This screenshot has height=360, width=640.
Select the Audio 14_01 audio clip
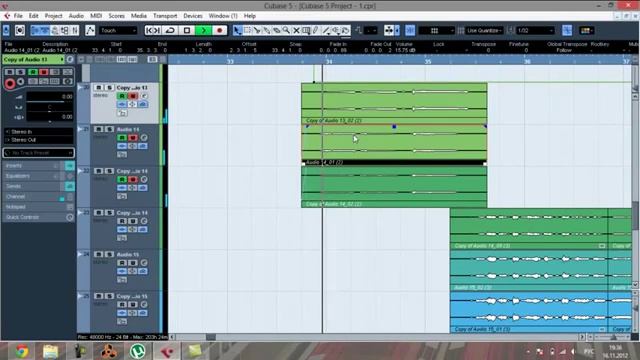pos(394,145)
